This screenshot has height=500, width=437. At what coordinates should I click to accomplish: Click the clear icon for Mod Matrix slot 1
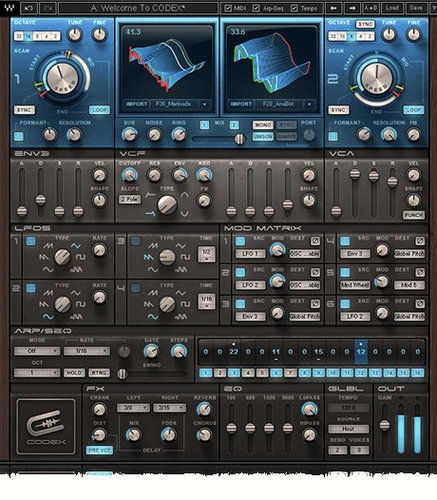pos(315,241)
